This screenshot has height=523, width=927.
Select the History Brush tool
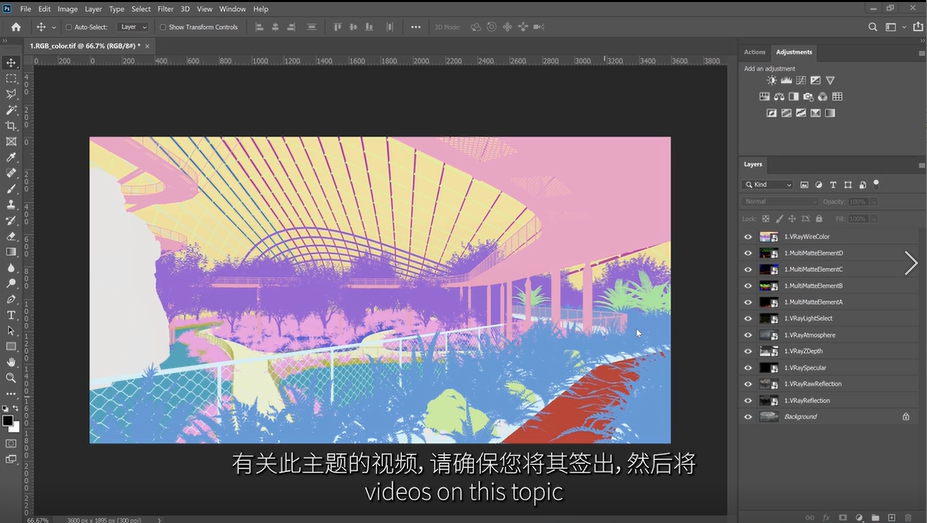coord(11,220)
